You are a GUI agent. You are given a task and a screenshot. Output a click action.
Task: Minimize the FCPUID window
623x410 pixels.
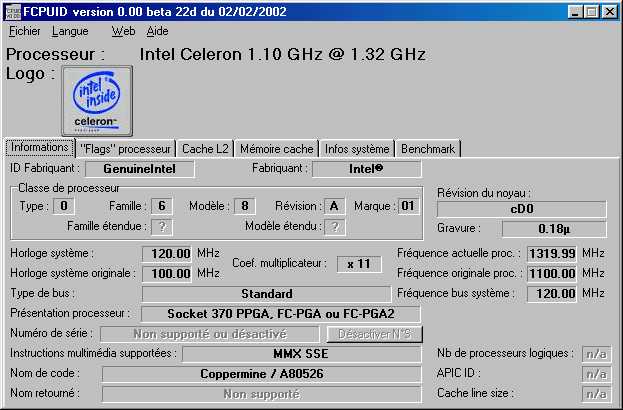575,12
